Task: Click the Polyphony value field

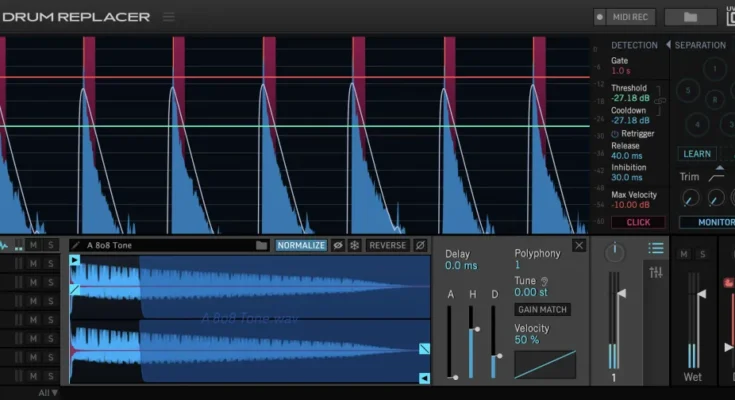Action: 518,266
